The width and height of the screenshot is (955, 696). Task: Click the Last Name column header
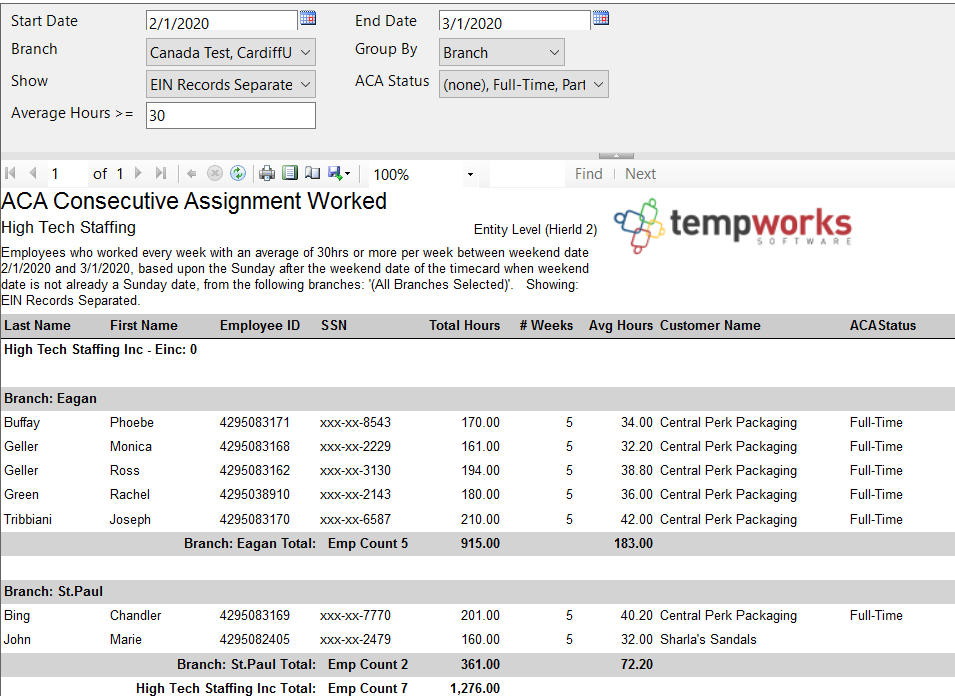click(37, 326)
